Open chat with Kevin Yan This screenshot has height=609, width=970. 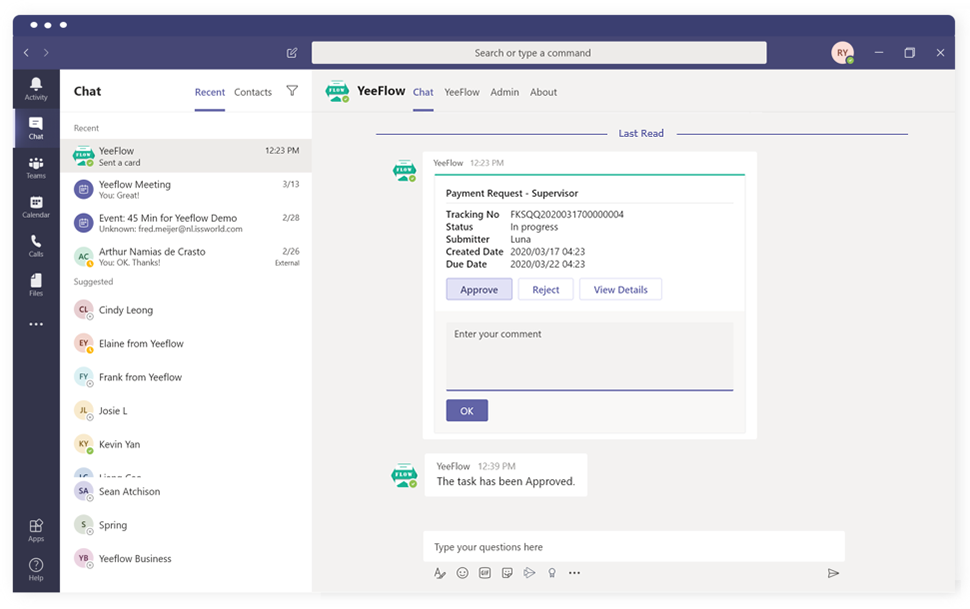tap(186, 444)
